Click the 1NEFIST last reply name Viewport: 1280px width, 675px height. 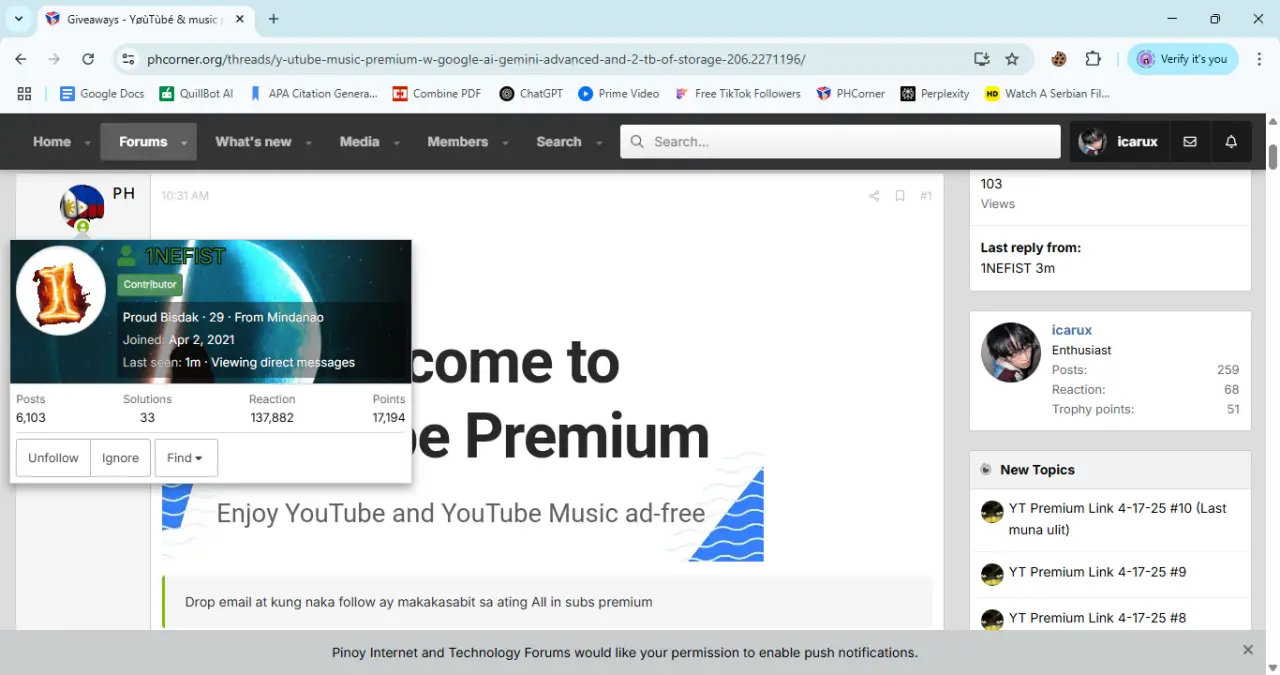point(1006,268)
